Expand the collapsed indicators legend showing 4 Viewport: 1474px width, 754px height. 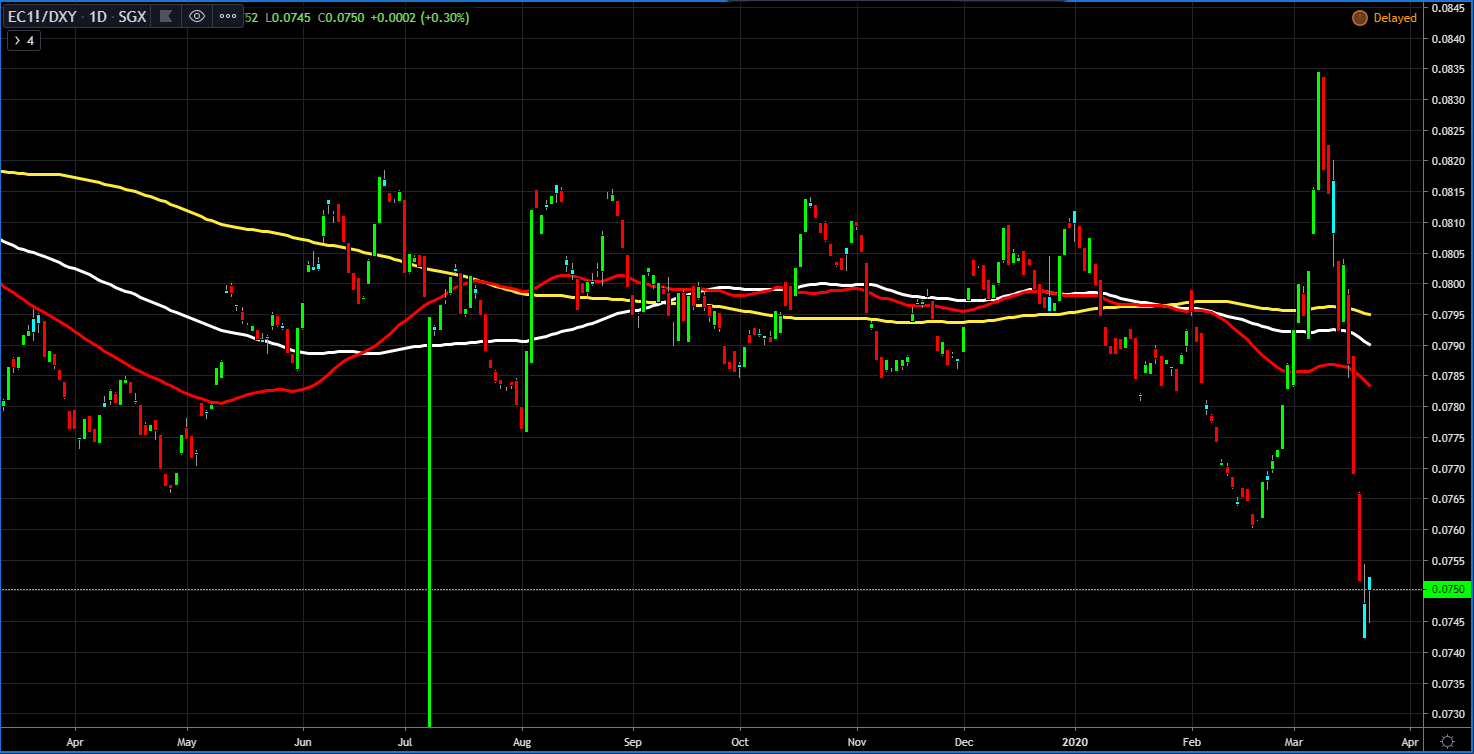24,41
